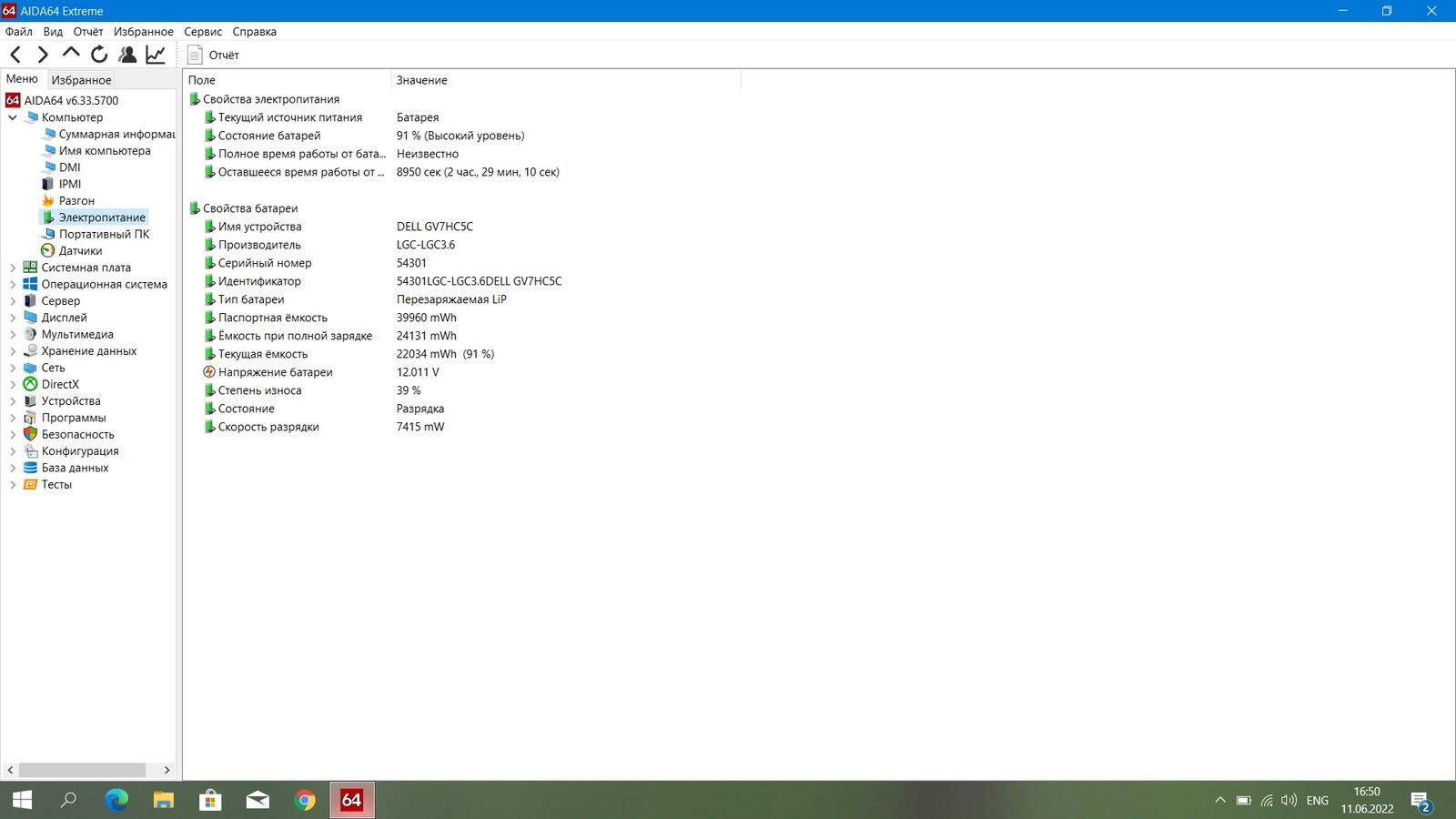Open taskbar search

pyautogui.click(x=68, y=800)
